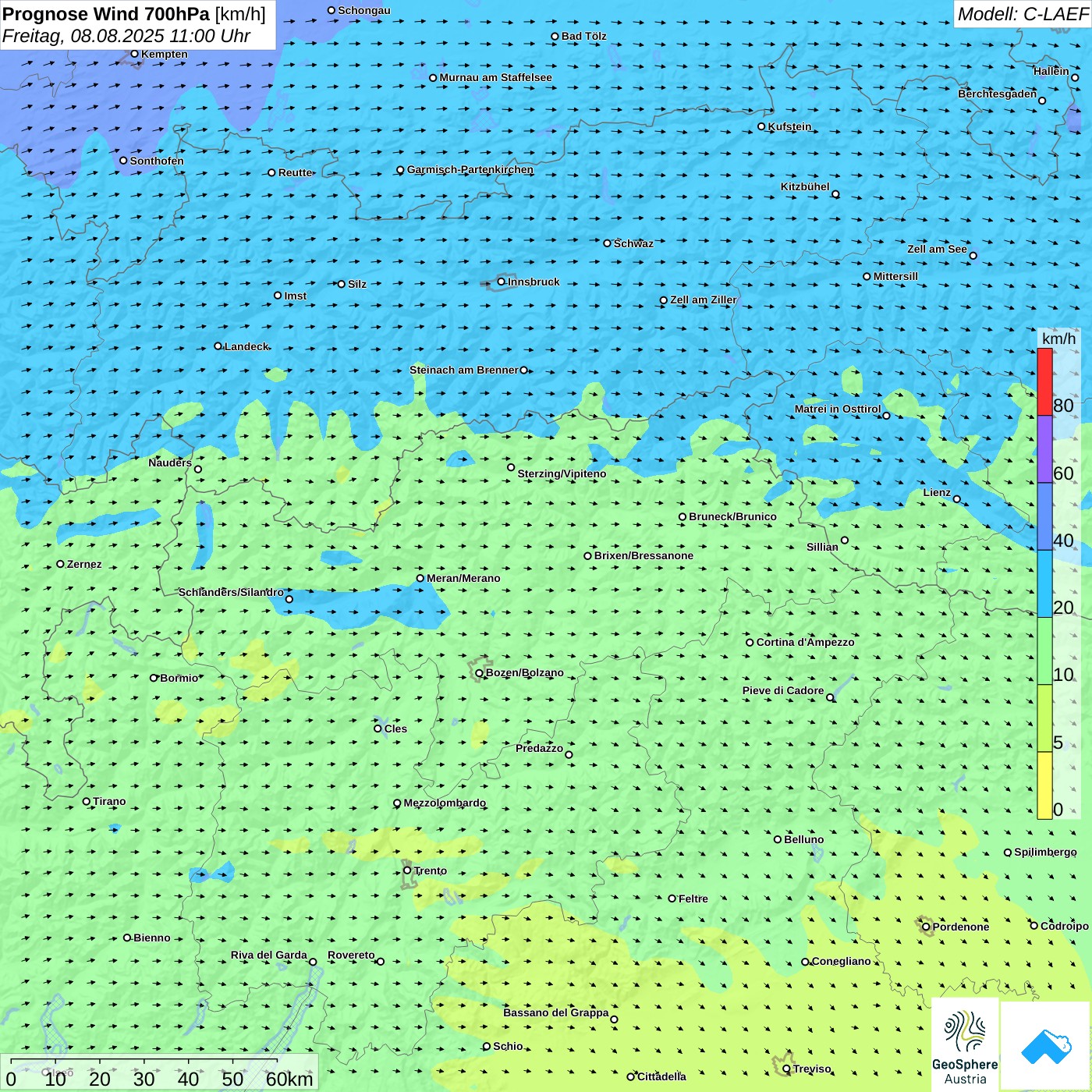
Task: Click the yellow 0 km/h legend color
Action: click(1044, 785)
